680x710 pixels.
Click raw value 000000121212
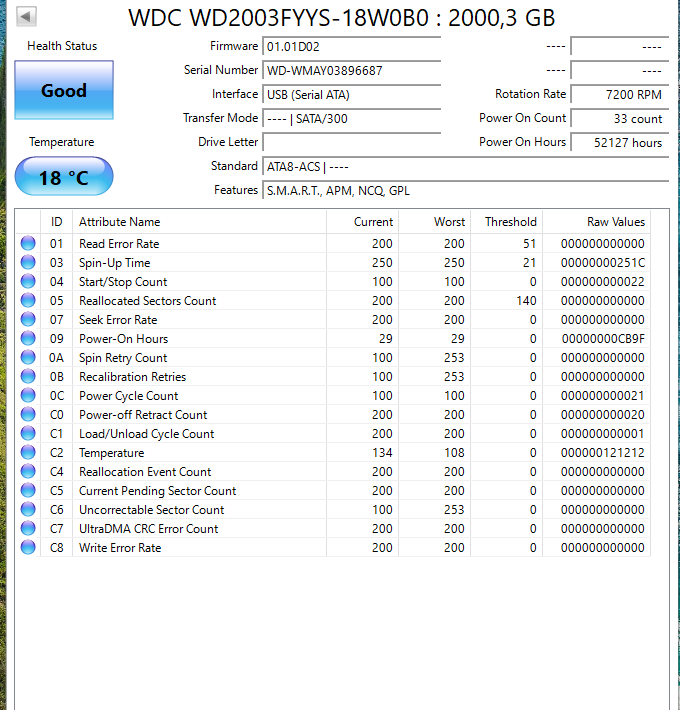click(603, 453)
